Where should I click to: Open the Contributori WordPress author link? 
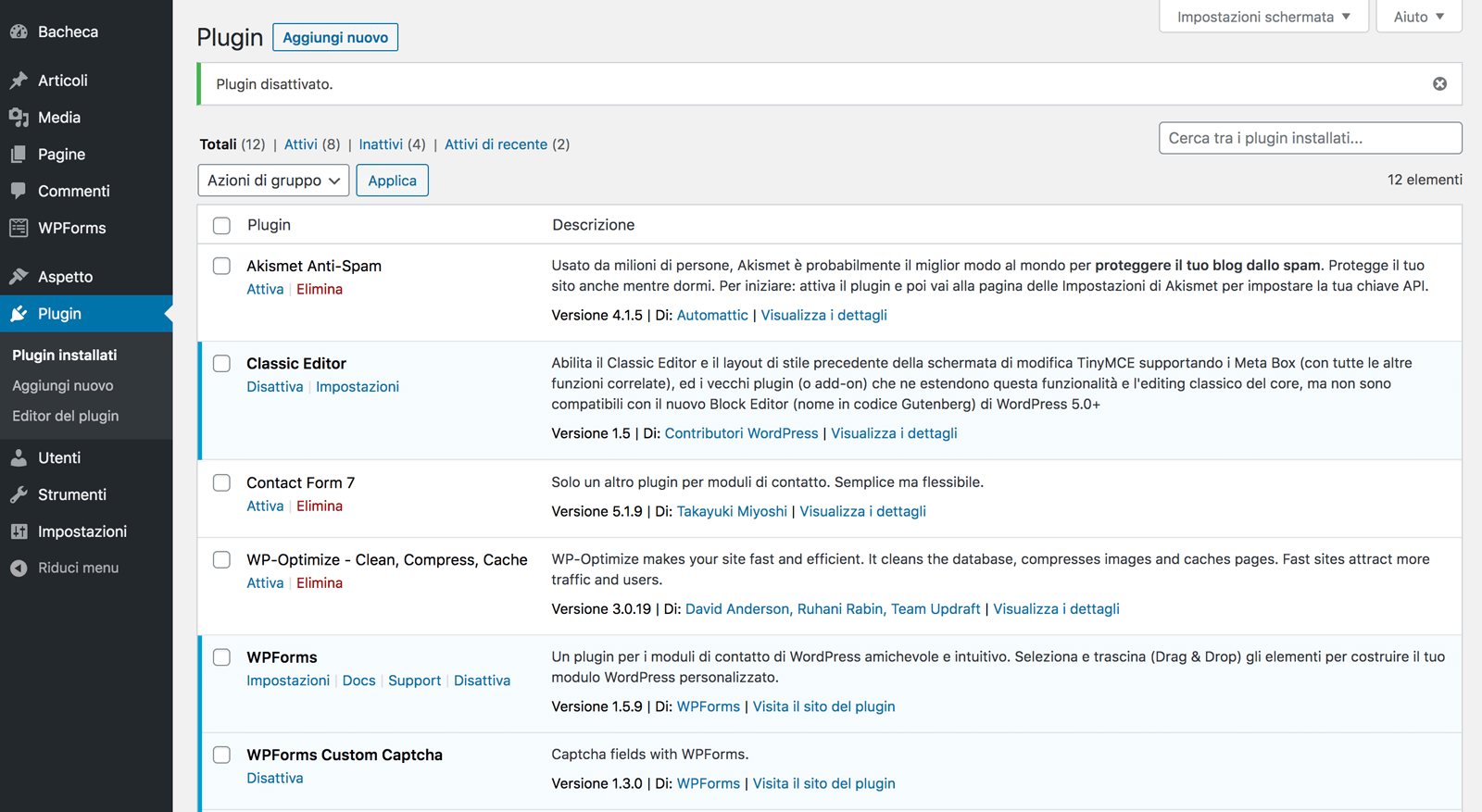(x=742, y=433)
